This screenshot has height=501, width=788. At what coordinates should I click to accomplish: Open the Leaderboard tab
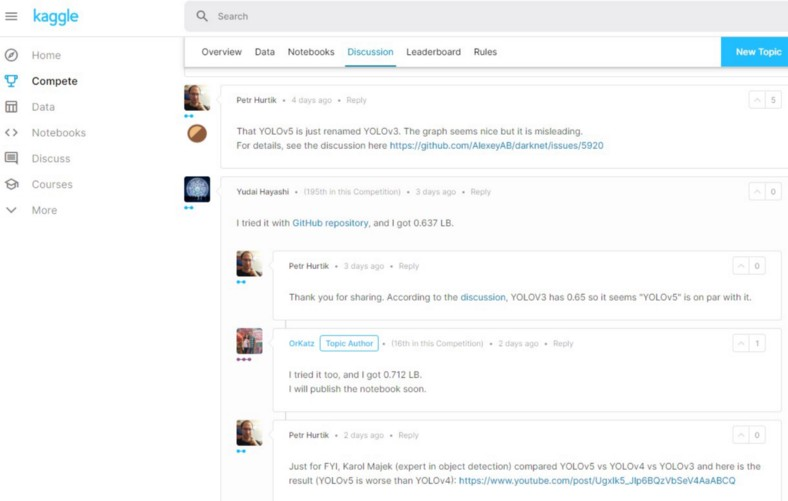tap(433, 52)
